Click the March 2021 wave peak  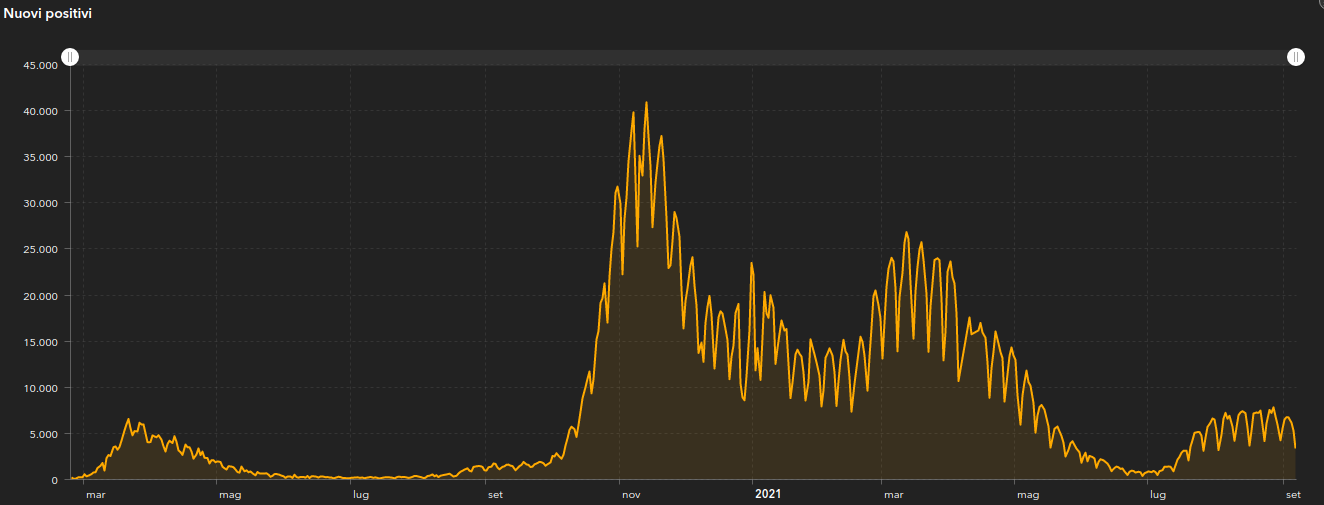pyautogui.click(x=906, y=233)
